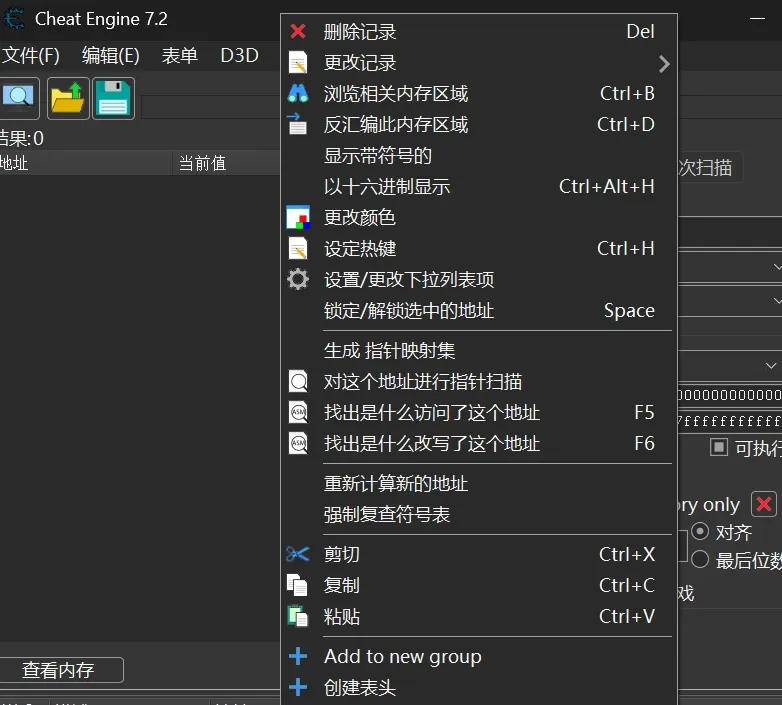782x705 pixels.
Task: Select 找出是什么改写了这个地址 entry
Action: [479, 443]
